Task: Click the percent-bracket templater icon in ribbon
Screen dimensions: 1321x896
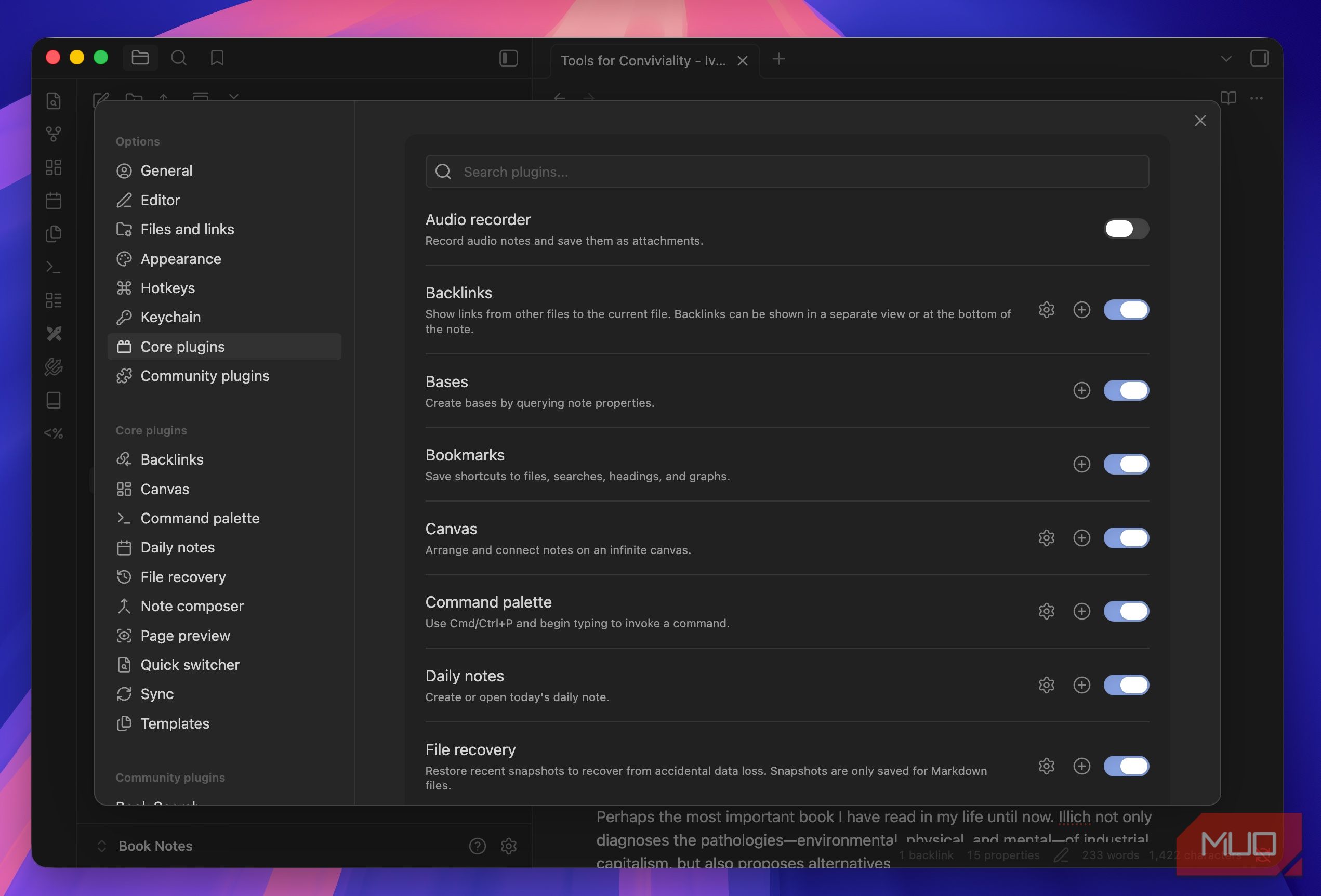Action: pyautogui.click(x=54, y=433)
